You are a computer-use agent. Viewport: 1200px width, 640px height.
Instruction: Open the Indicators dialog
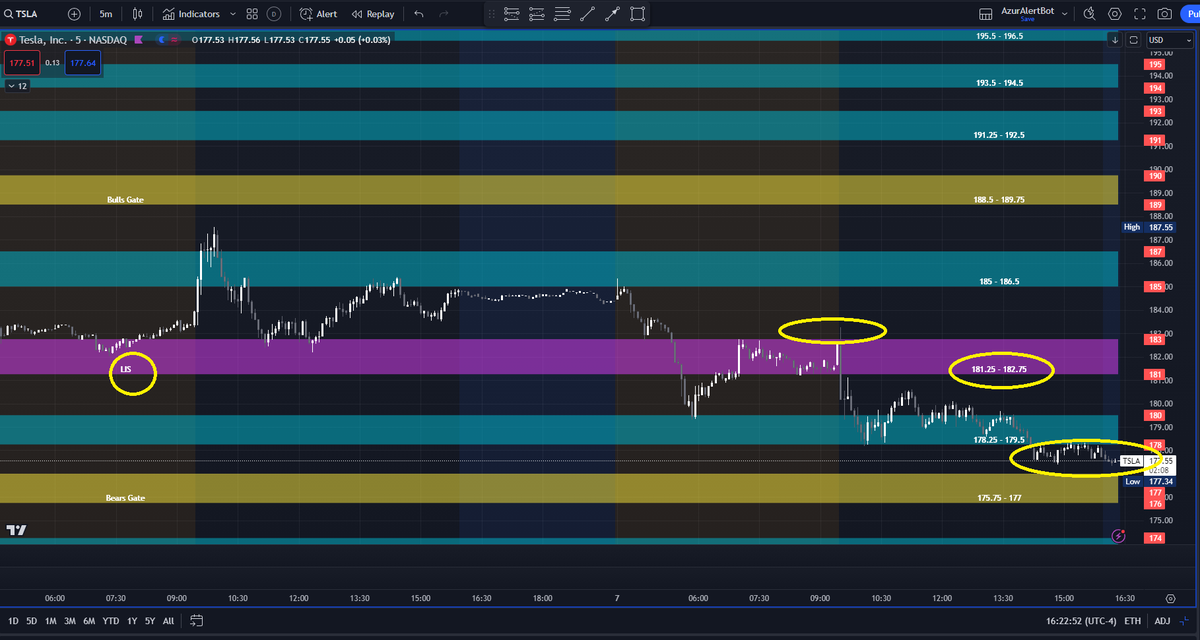191,14
